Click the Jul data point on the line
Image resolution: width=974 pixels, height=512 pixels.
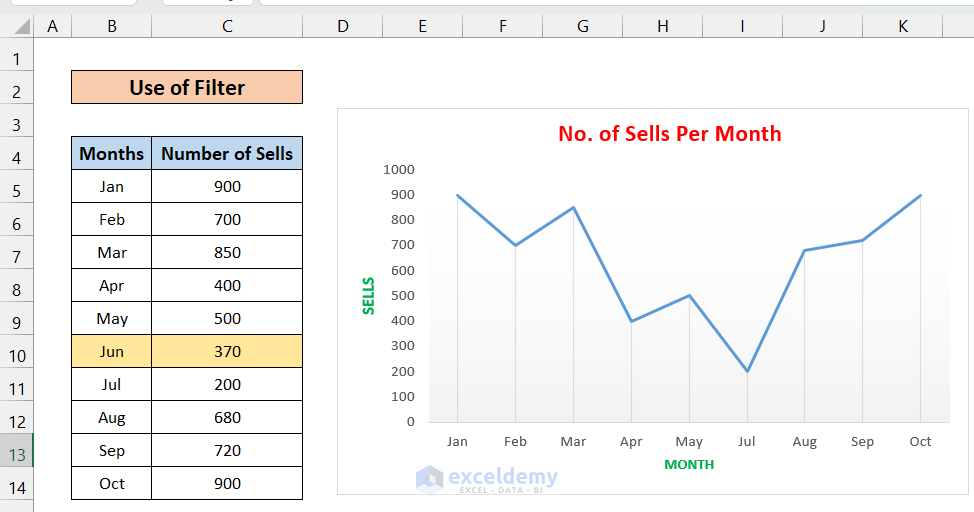tap(747, 371)
